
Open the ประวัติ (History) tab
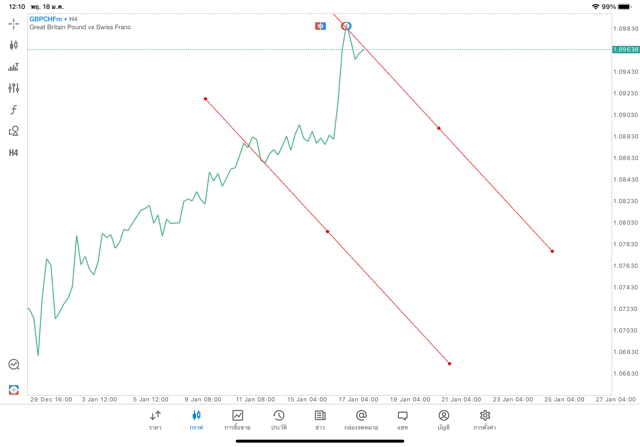click(x=278, y=419)
